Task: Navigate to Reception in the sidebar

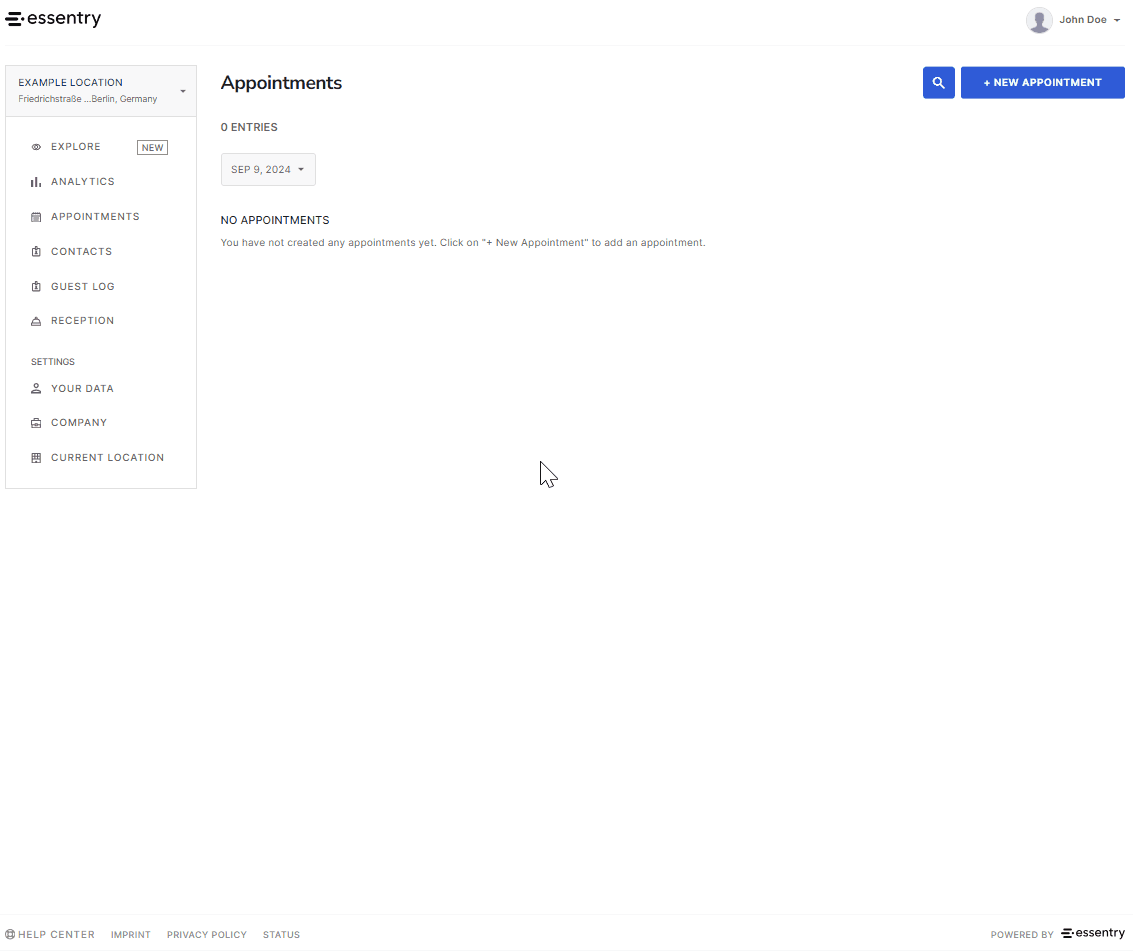Action: 82,320
